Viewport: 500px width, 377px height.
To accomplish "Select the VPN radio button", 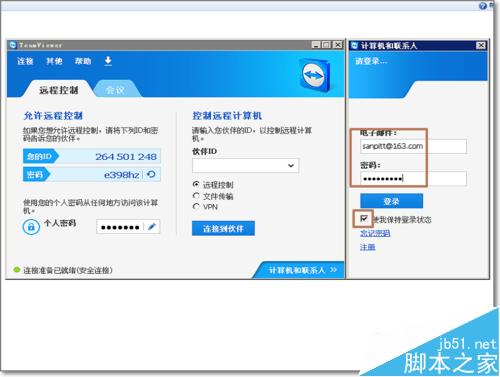I will (x=196, y=207).
